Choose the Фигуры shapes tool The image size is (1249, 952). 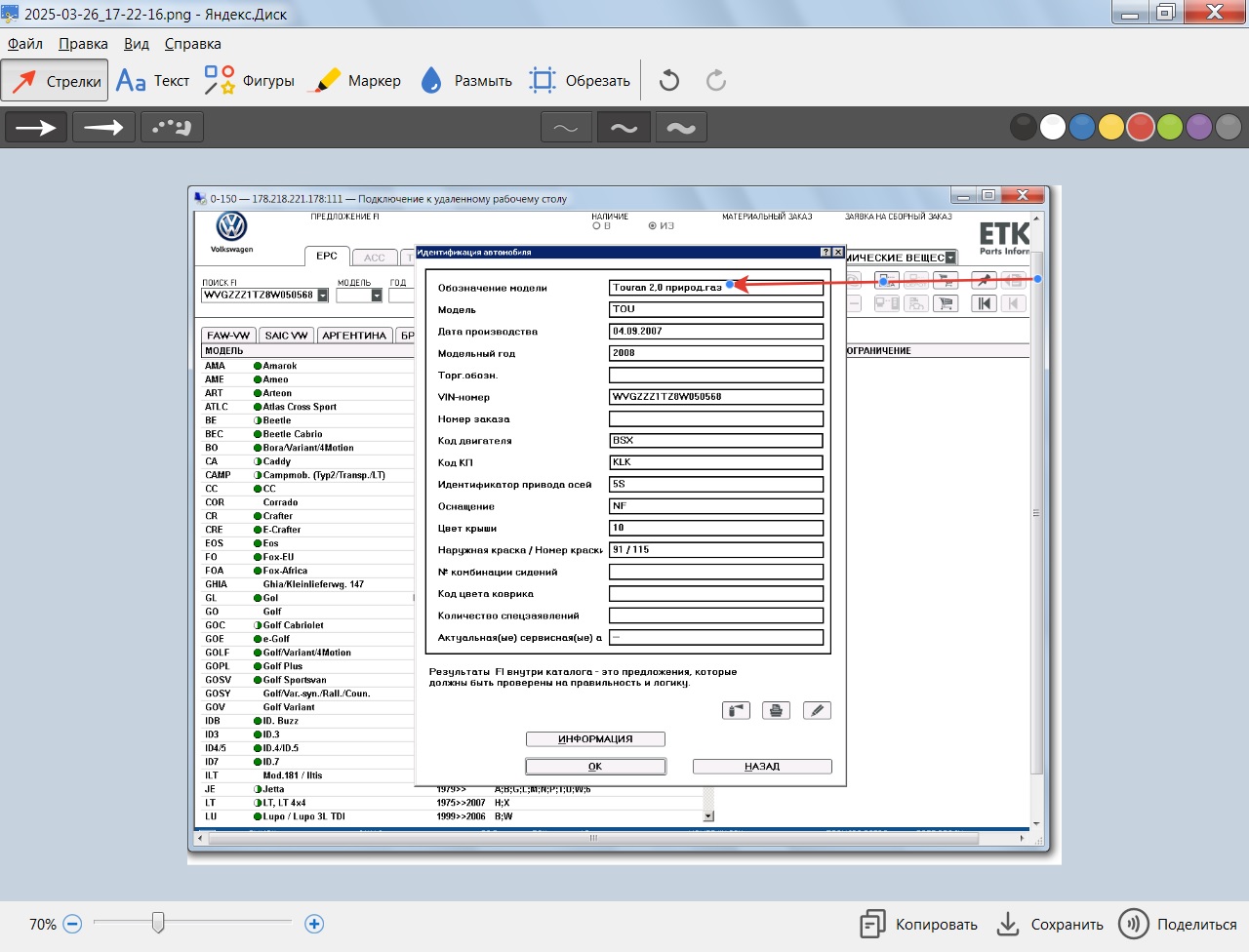click(x=249, y=81)
